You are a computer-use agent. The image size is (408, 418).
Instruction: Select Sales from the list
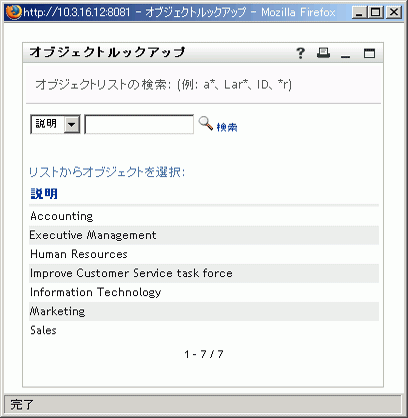[x=43, y=330]
